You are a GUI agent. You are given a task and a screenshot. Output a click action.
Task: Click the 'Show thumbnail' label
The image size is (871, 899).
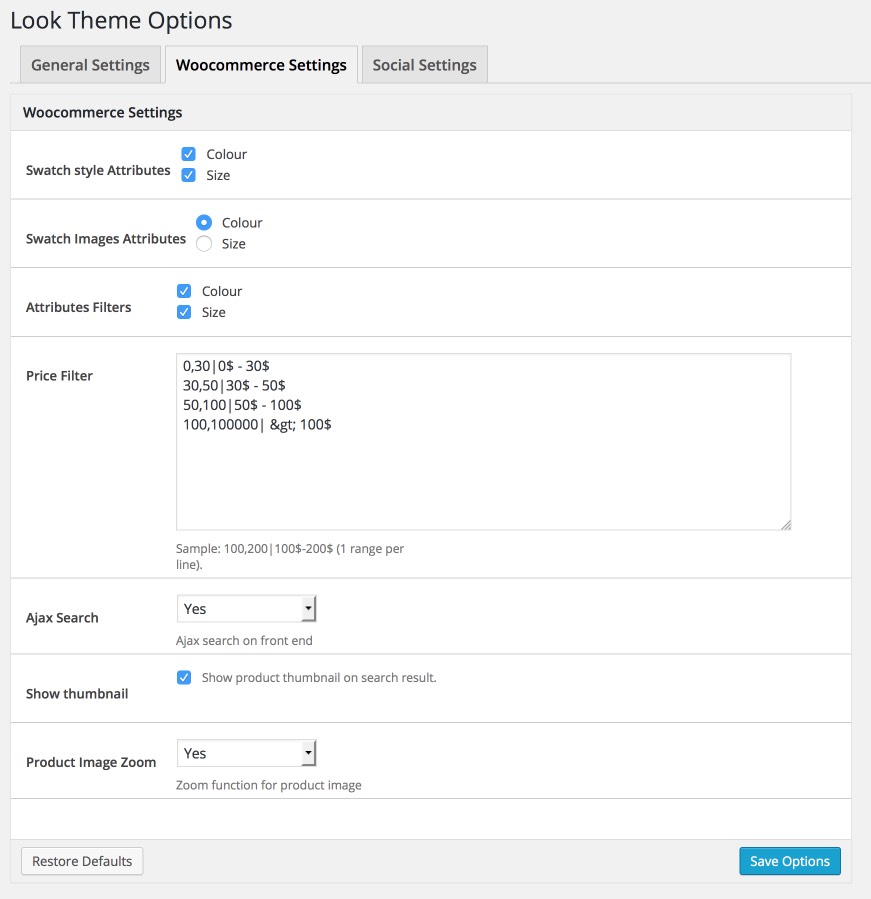[77, 694]
